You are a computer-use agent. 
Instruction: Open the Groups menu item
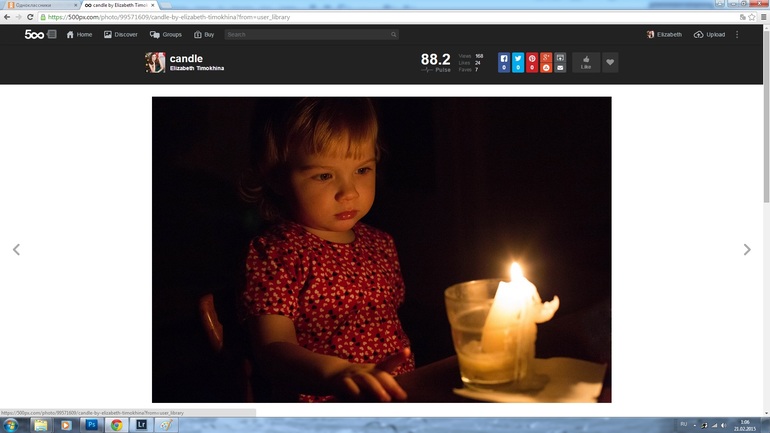[166, 34]
